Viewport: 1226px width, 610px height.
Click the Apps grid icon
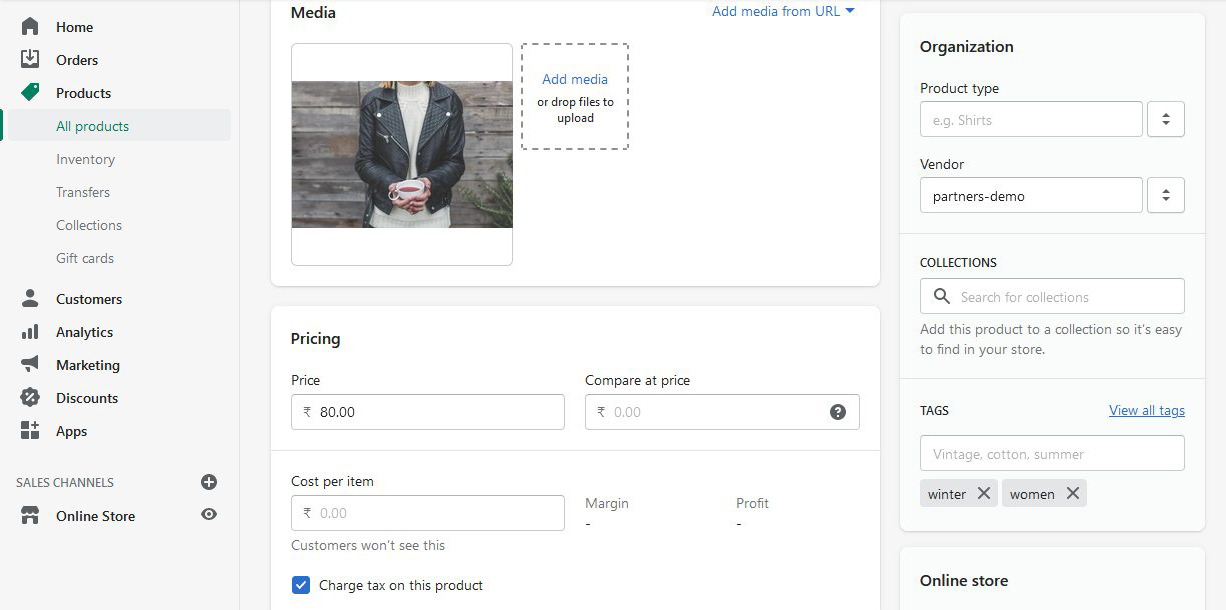pyautogui.click(x=30, y=431)
